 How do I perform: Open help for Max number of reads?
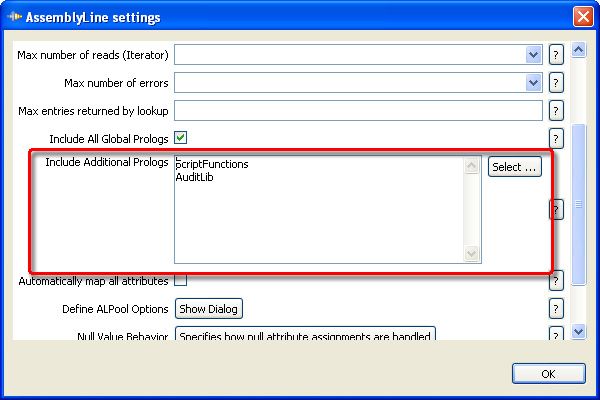(x=556, y=55)
